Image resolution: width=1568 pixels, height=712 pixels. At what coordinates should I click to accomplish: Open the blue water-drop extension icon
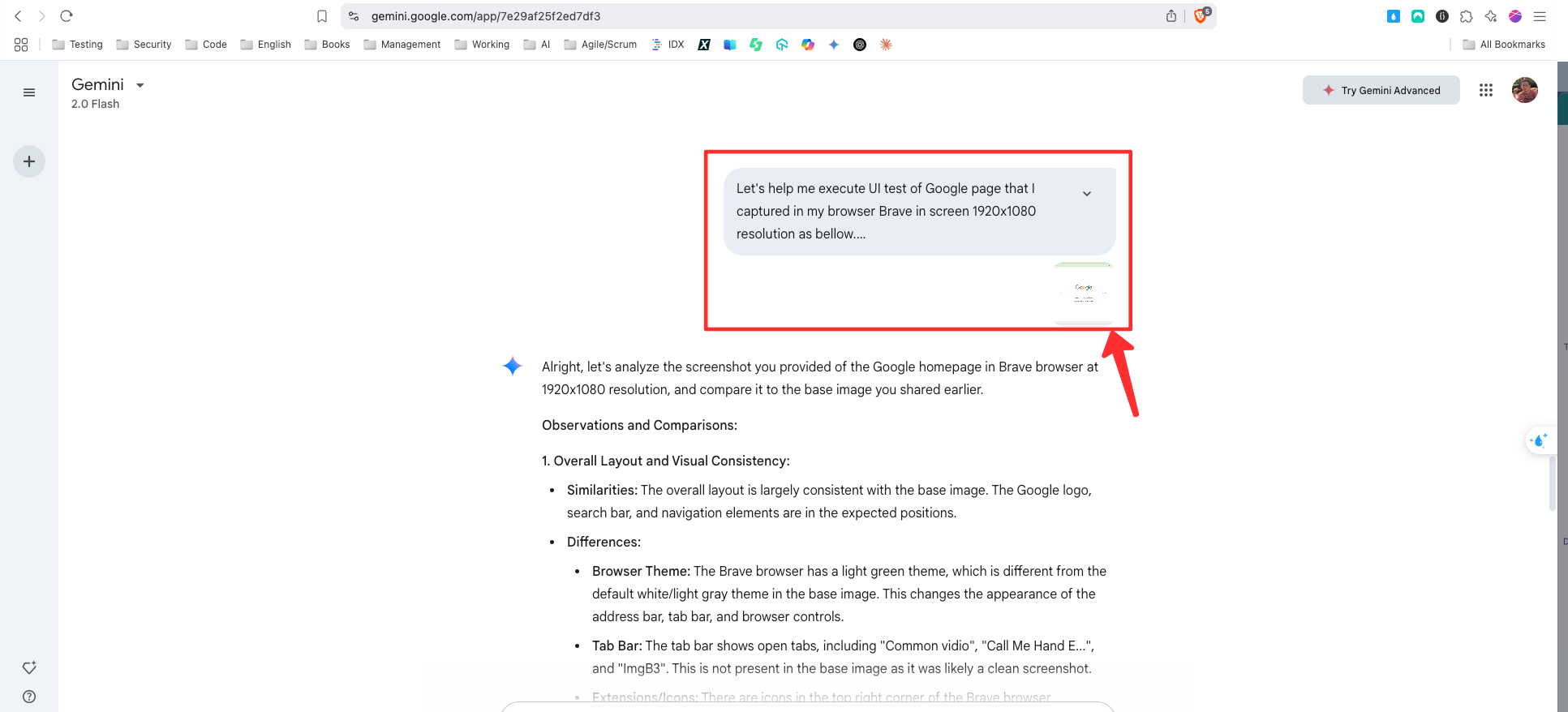(1394, 16)
